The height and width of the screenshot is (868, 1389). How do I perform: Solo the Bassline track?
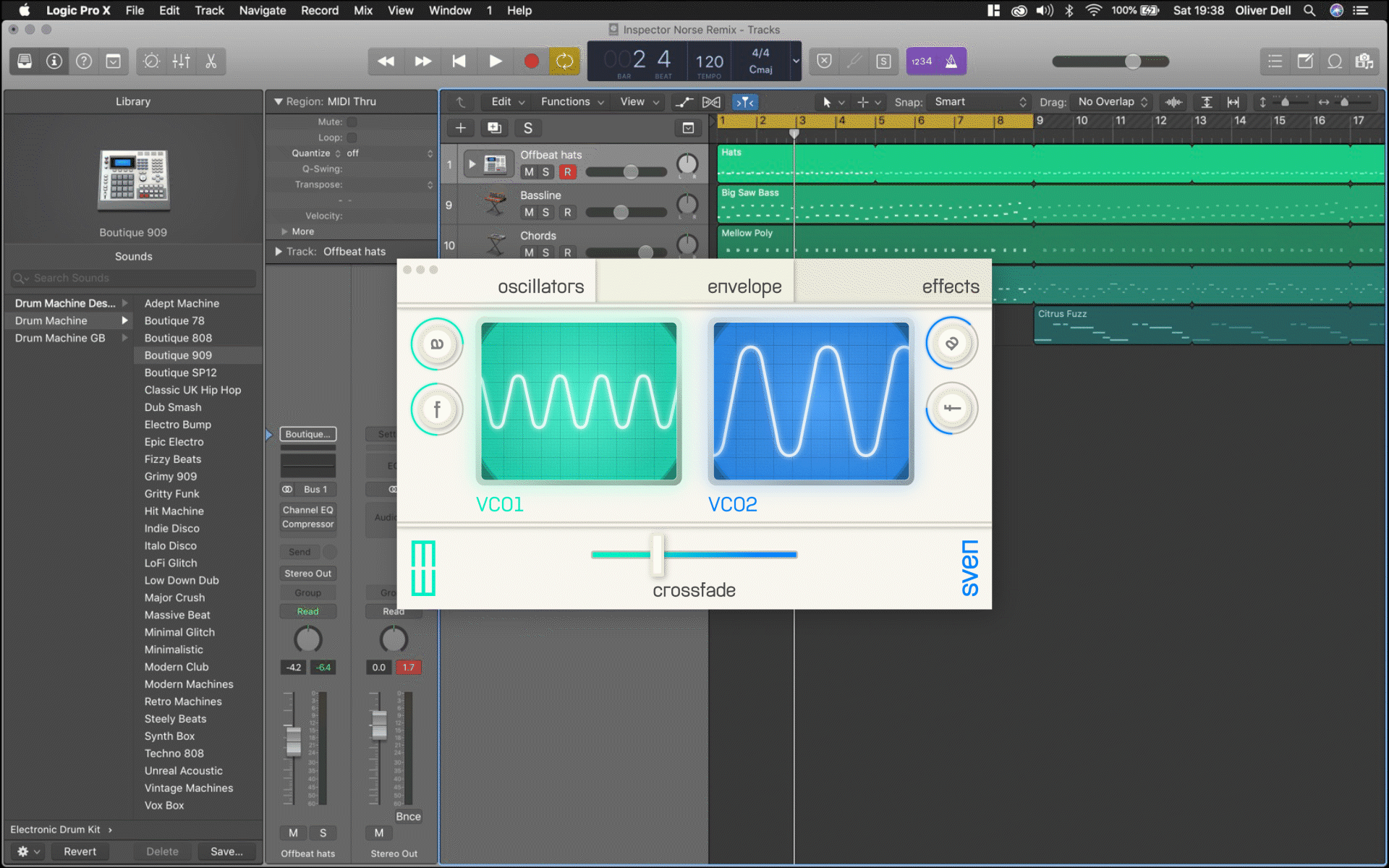546,213
